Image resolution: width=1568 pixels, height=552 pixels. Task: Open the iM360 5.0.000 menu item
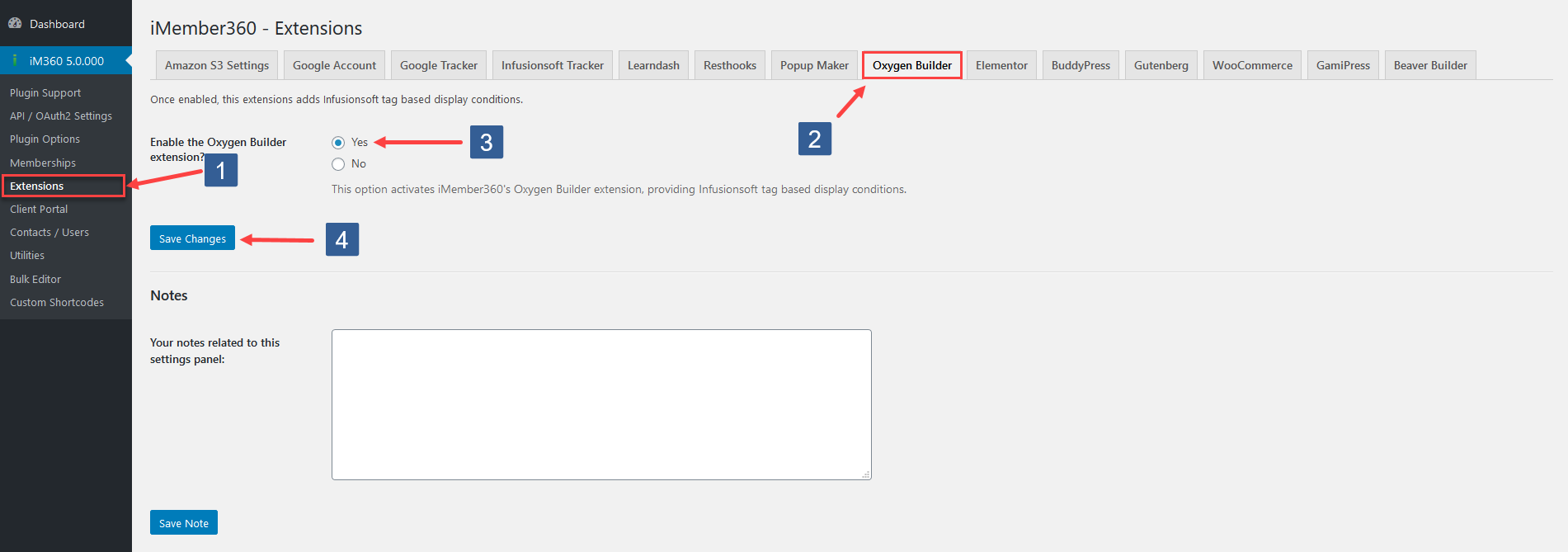tap(66, 60)
